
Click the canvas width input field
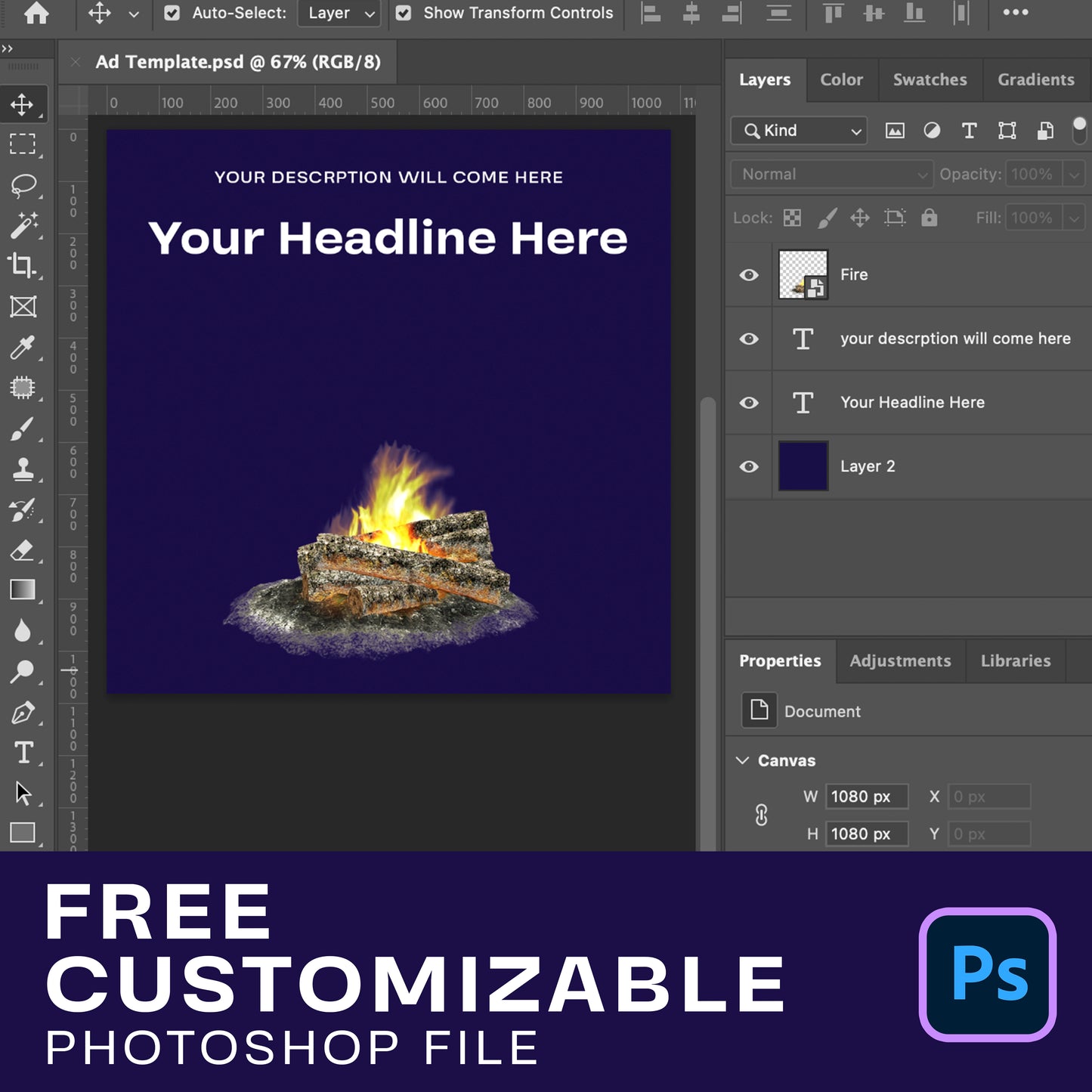(865, 797)
